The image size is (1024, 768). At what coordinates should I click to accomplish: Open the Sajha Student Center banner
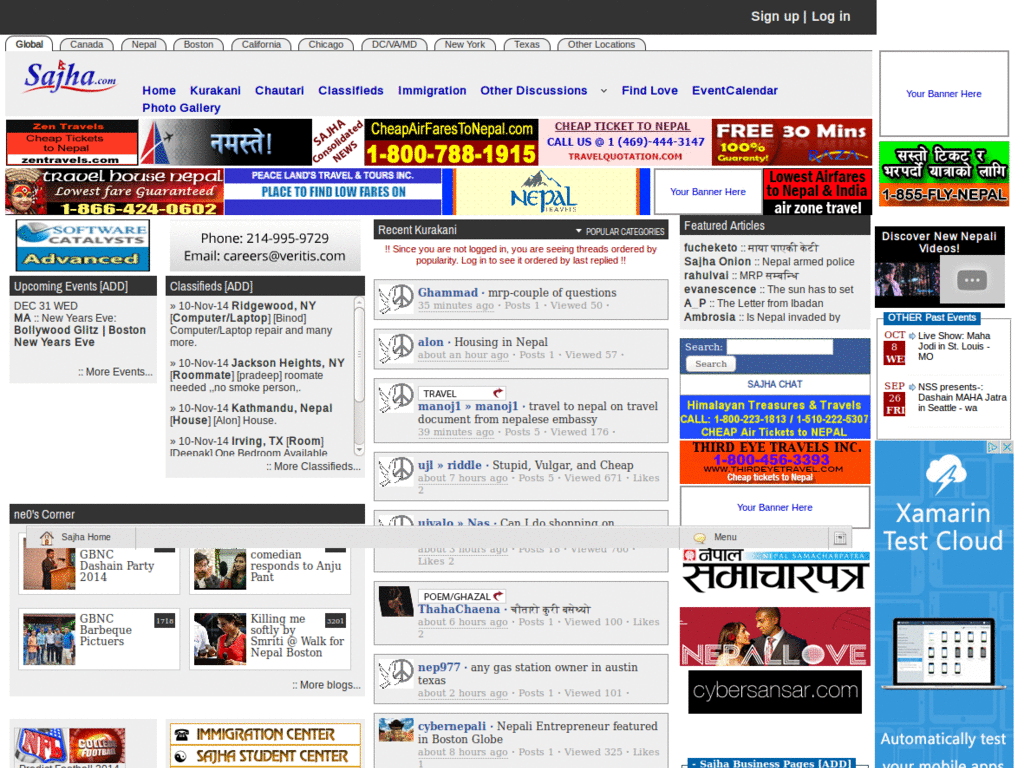tap(264, 756)
